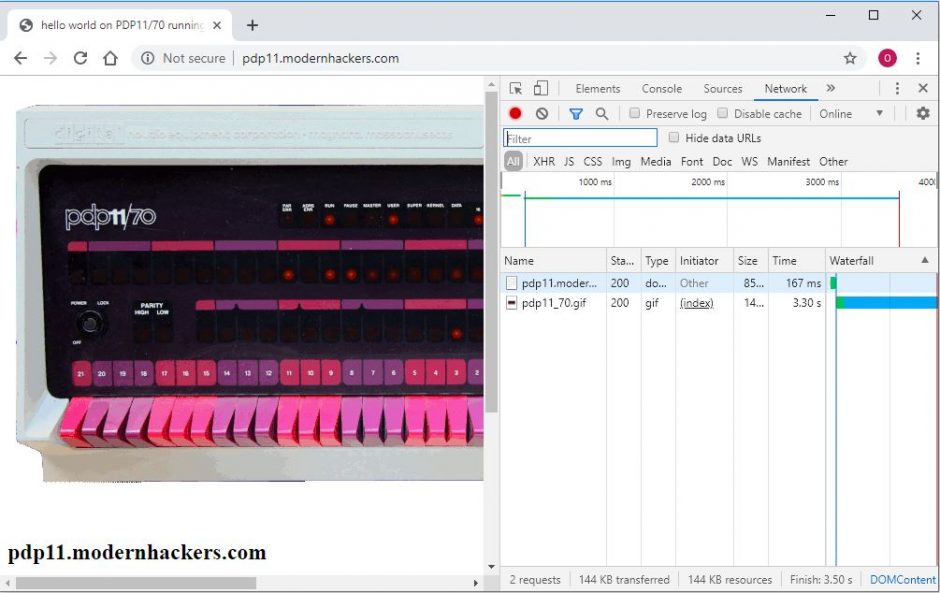The height and width of the screenshot is (593, 940).
Task: Filter requests by Font
Action: [x=692, y=161]
